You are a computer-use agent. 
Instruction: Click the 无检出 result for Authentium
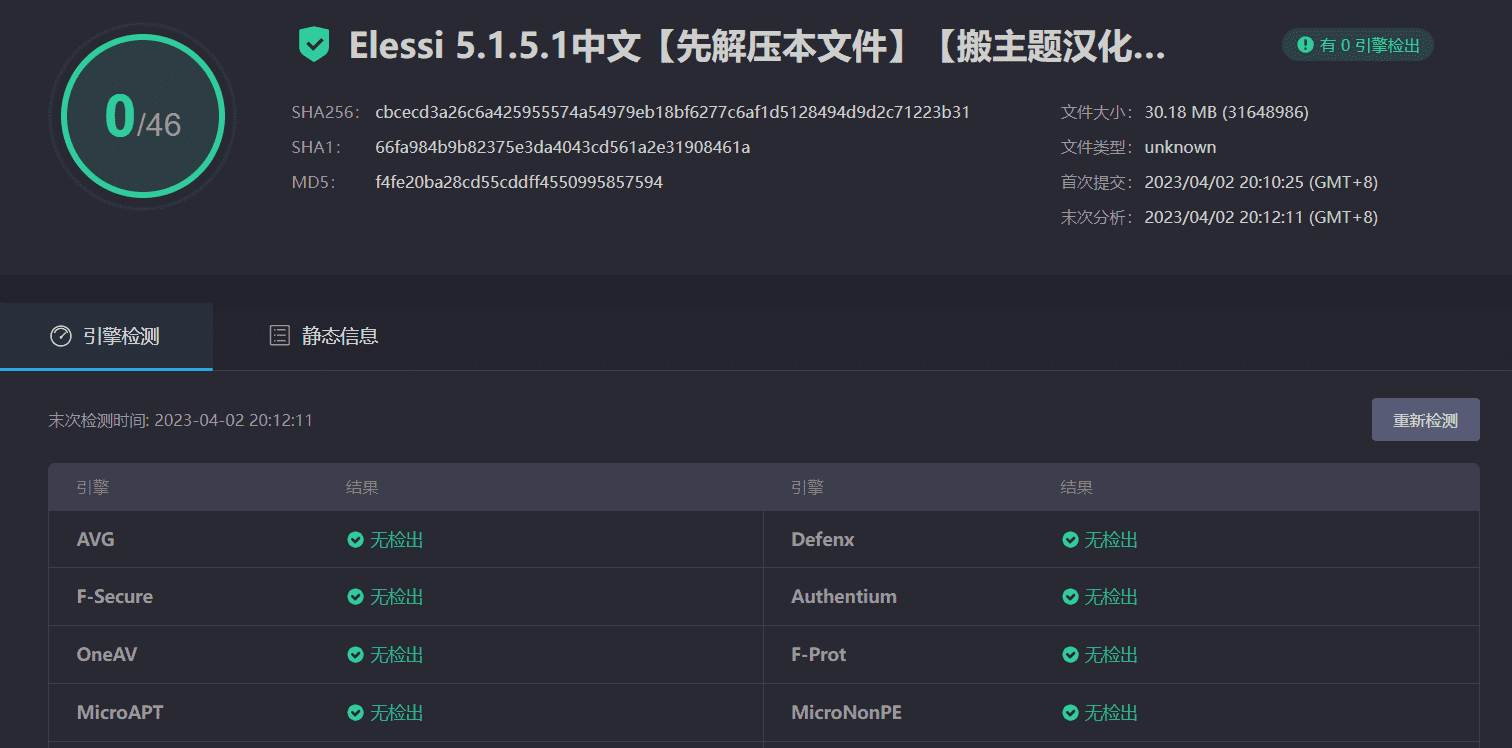[1112, 597]
